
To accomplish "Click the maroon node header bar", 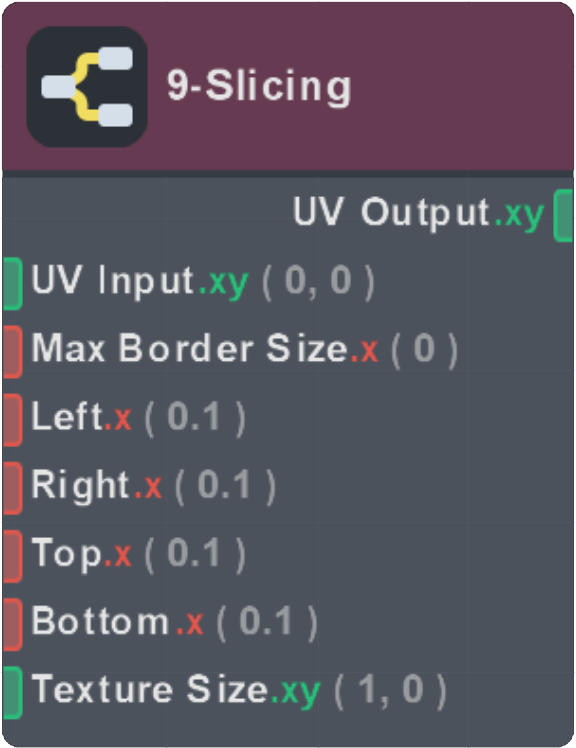I will click(288, 86).
